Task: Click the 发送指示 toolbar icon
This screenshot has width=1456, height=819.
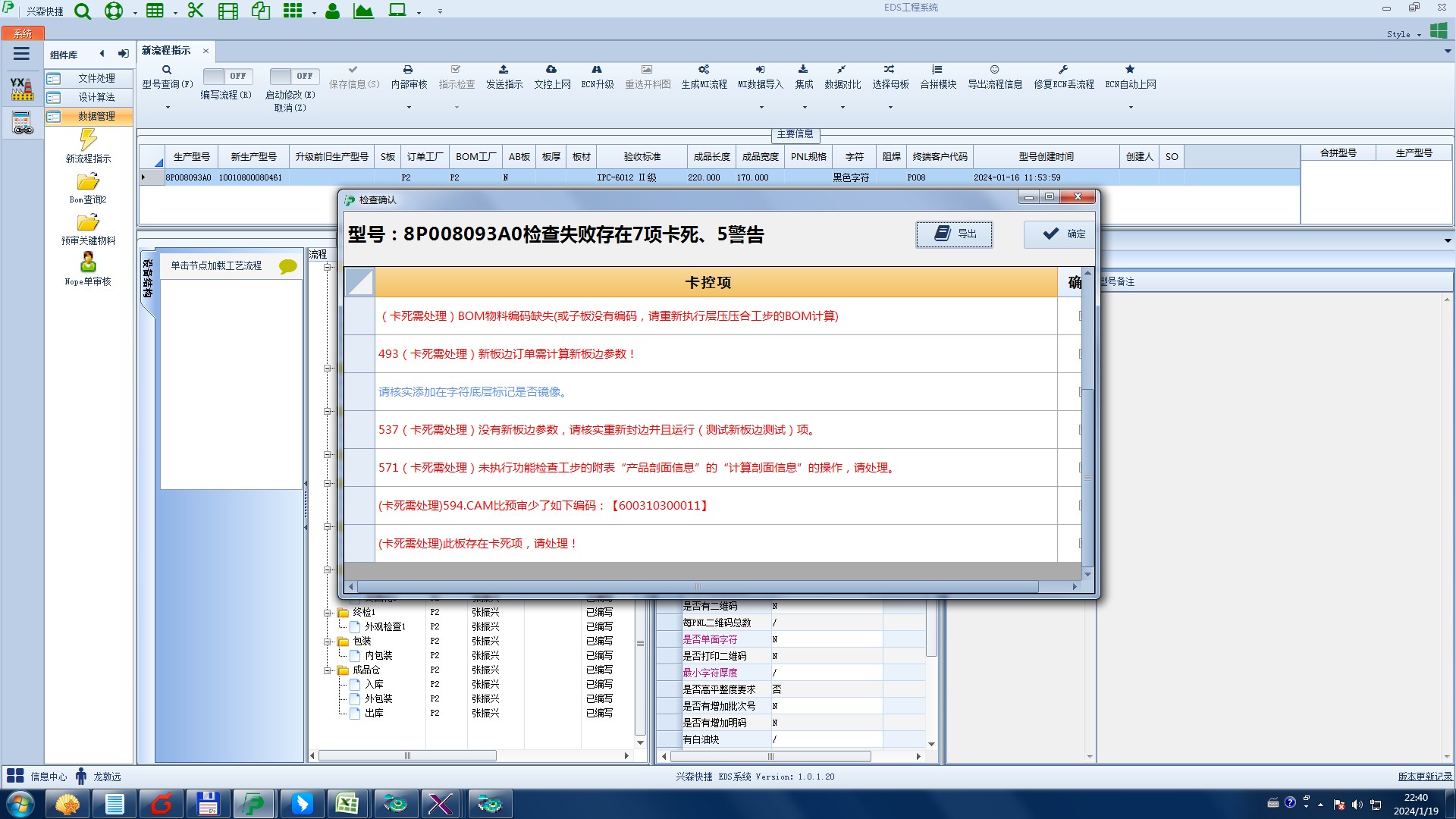Action: [504, 70]
